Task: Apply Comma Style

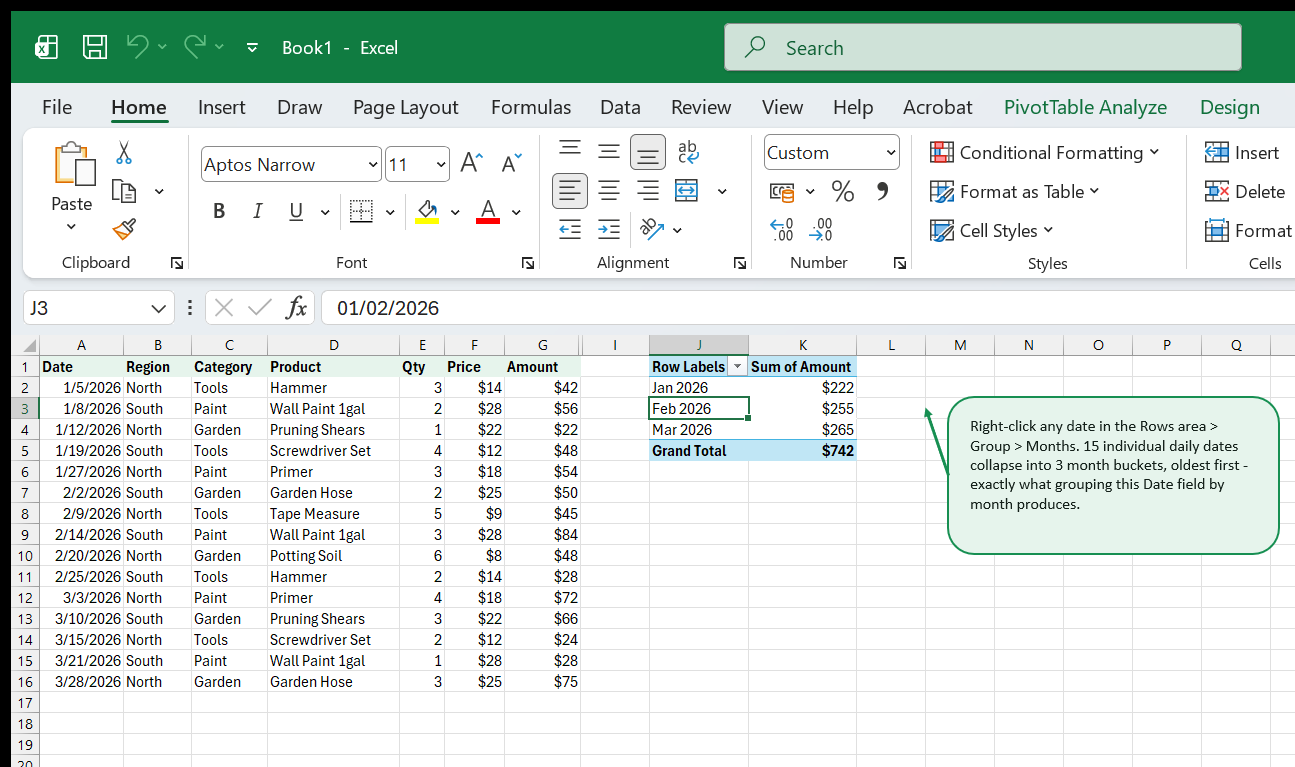Action: click(882, 191)
